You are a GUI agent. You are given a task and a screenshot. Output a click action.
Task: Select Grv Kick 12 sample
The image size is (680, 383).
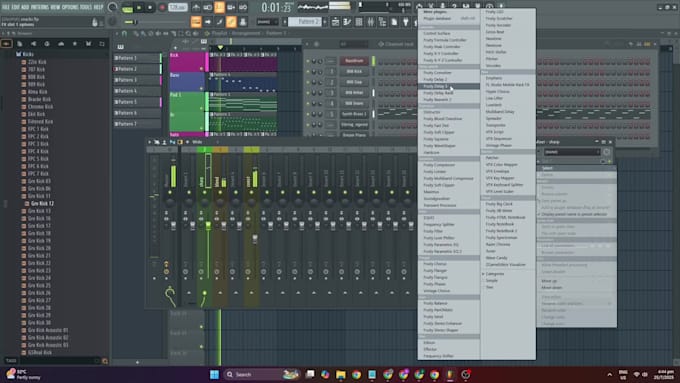pos(42,203)
